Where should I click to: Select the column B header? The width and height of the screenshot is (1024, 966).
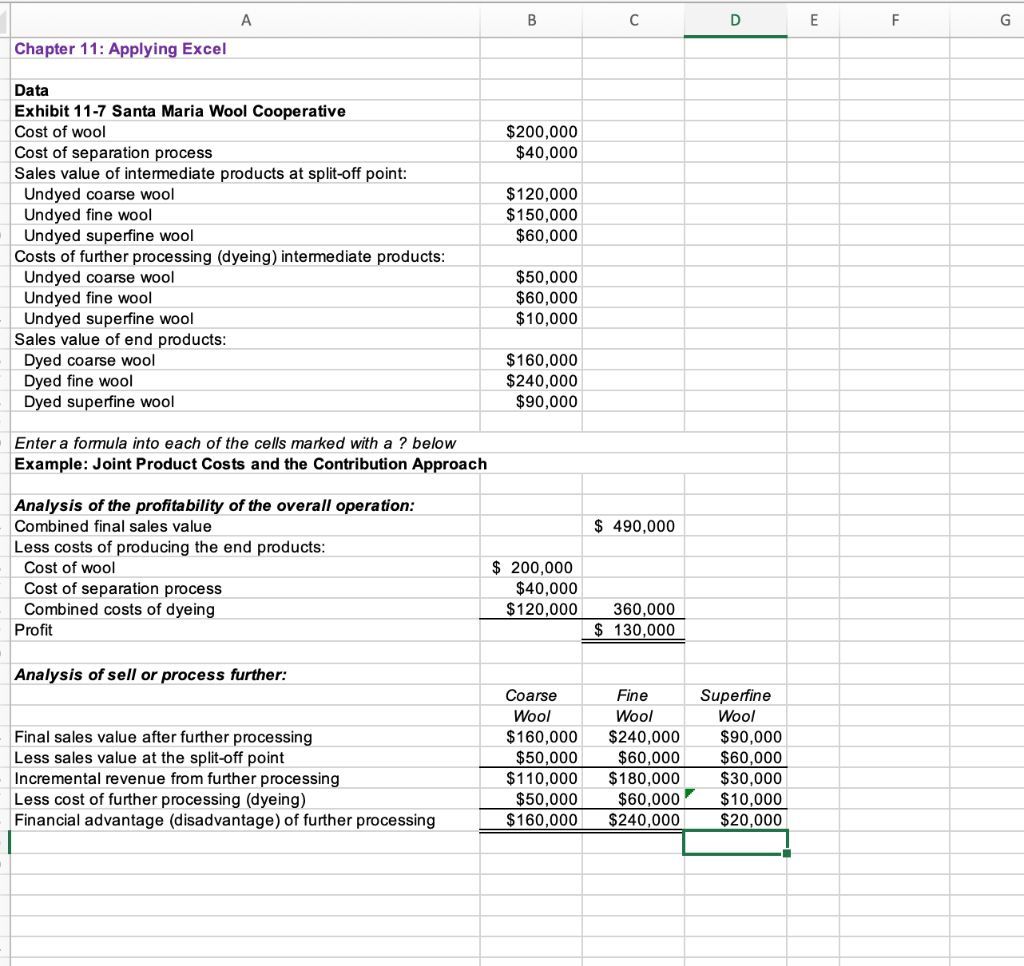click(x=530, y=19)
